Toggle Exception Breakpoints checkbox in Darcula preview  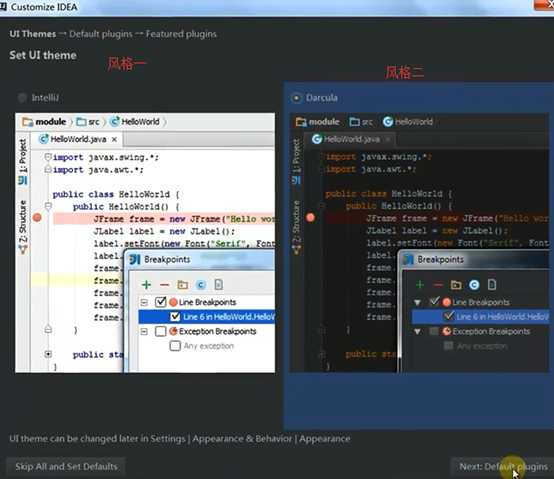[x=434, y=331]
